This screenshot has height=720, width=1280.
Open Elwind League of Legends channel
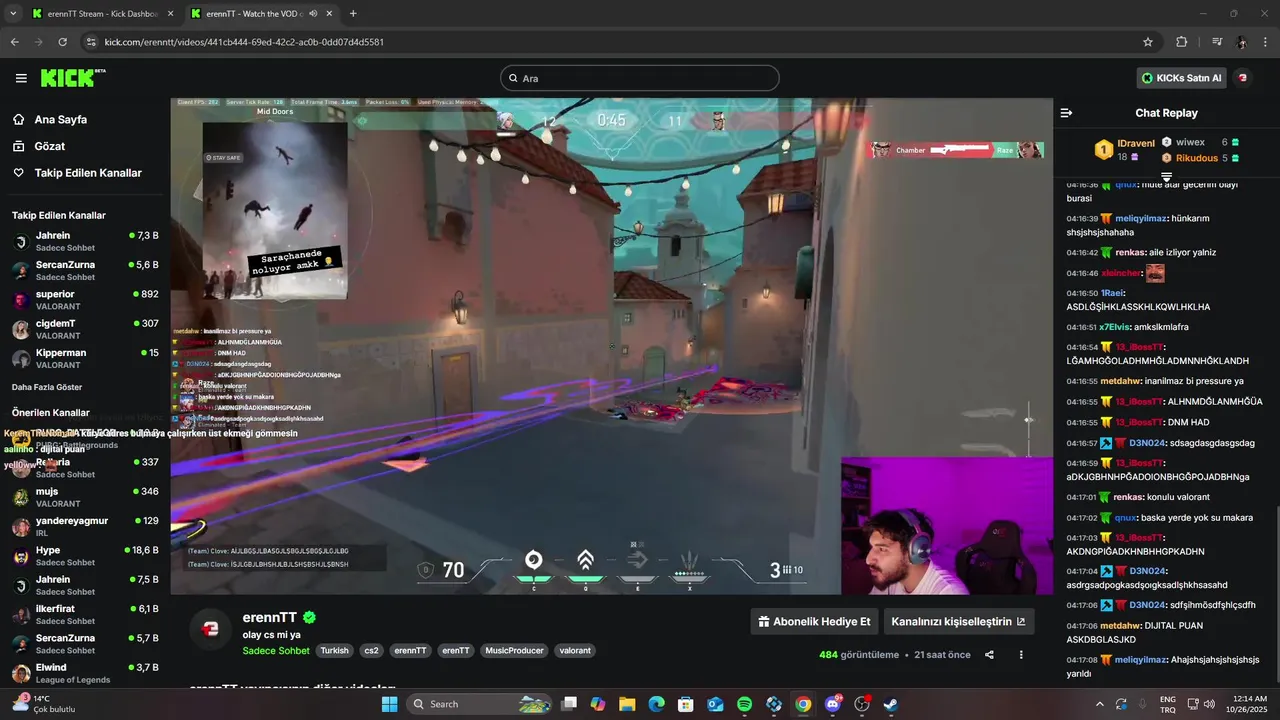point(85,673)
